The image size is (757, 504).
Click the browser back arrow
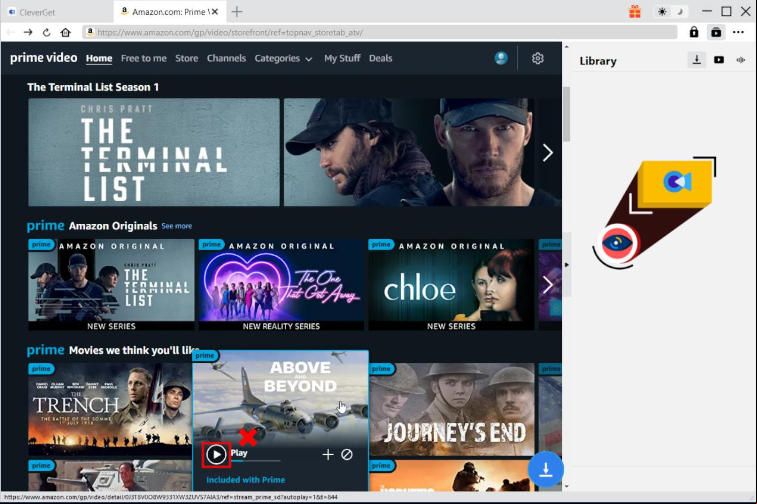coord(10,32)
